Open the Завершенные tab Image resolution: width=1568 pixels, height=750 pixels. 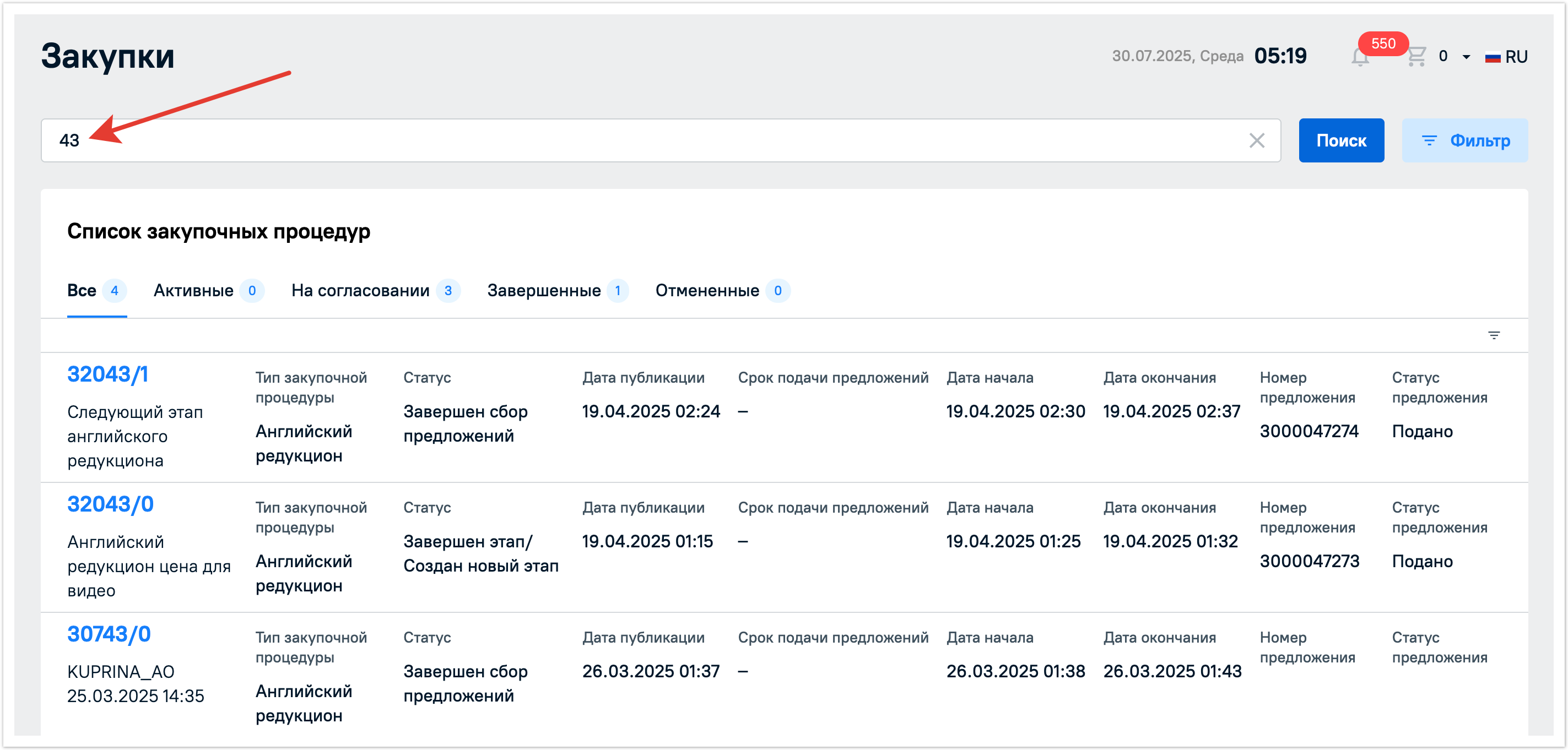coord(544,291)
